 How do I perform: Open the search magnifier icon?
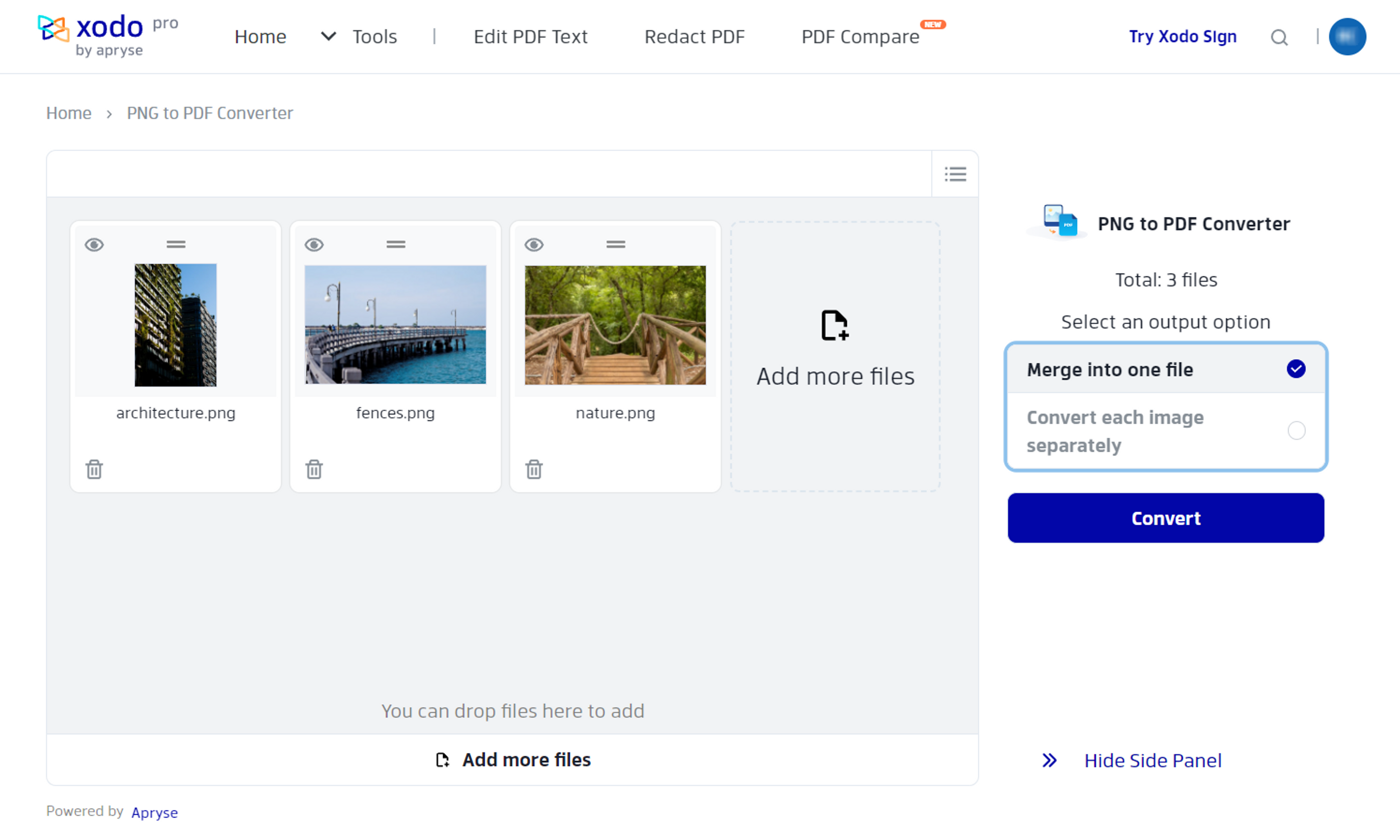pyautogui.click(x=1279, y=38)
